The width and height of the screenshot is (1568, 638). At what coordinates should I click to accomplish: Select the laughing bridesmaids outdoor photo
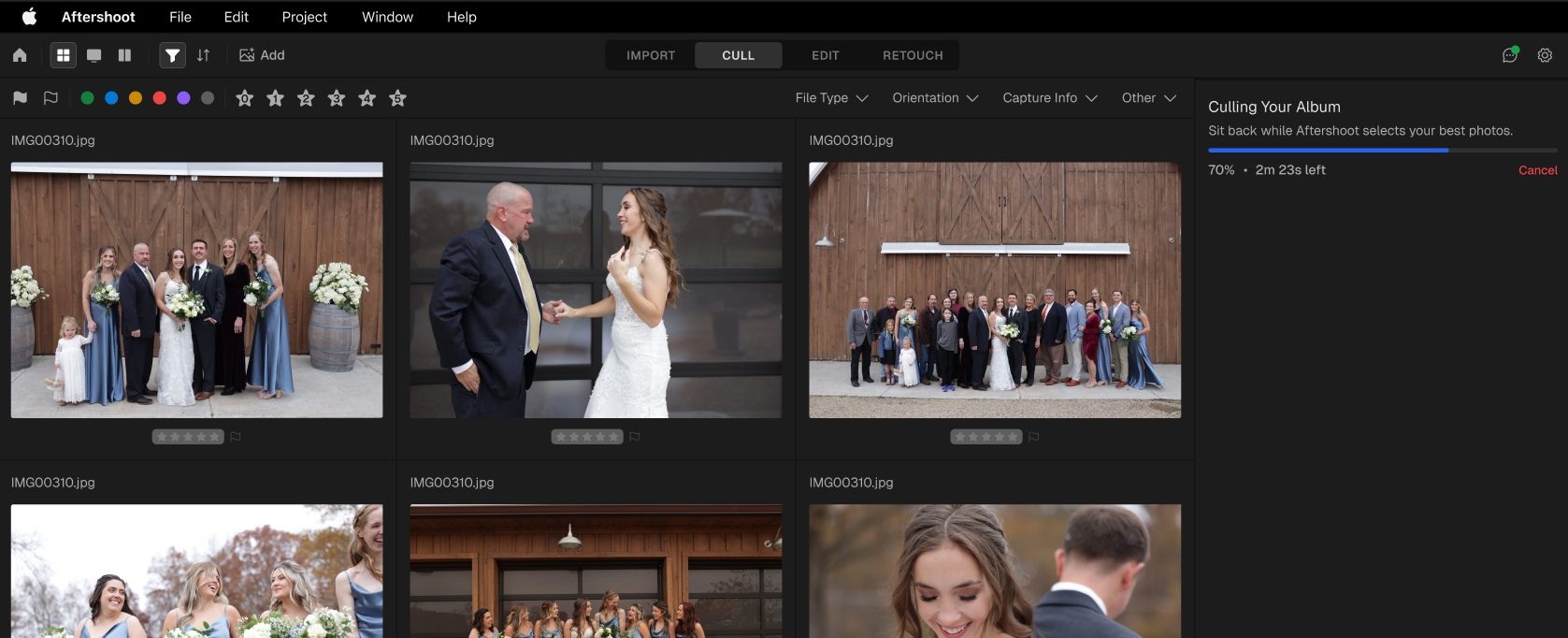pyautogui.click(x=196, y=572)
